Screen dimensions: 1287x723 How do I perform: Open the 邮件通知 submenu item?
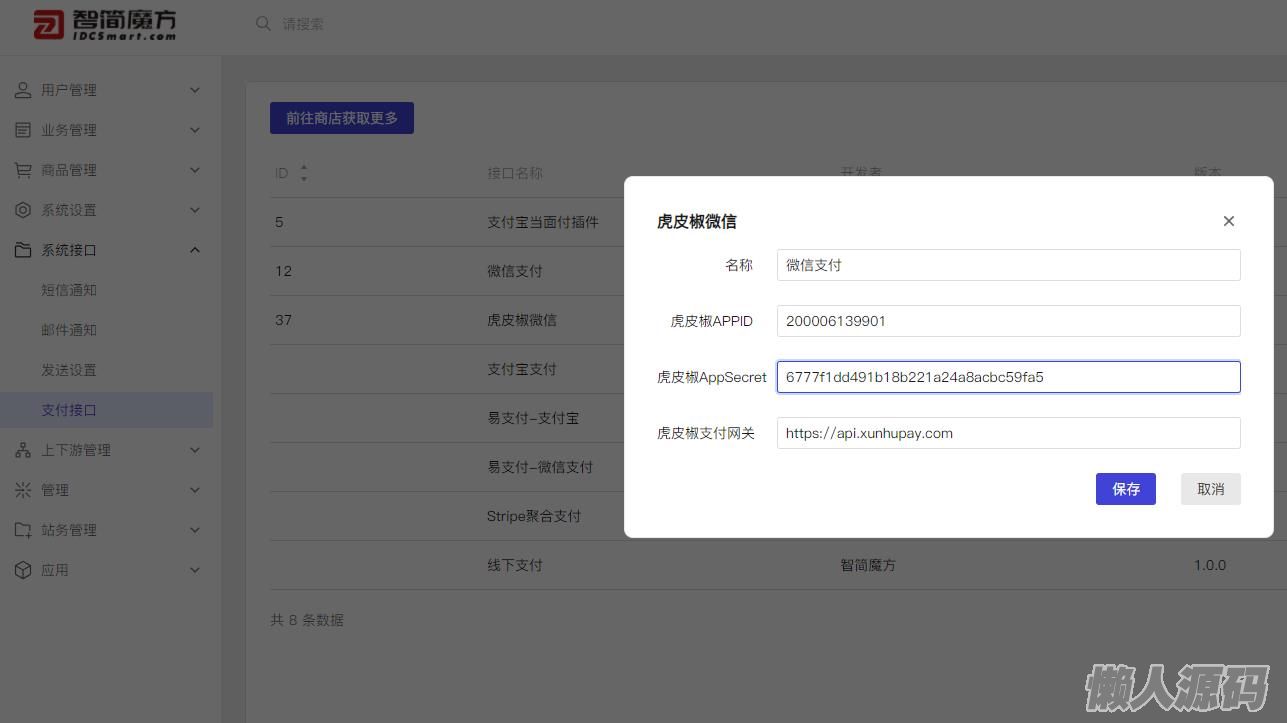click(x=69, y=330)
